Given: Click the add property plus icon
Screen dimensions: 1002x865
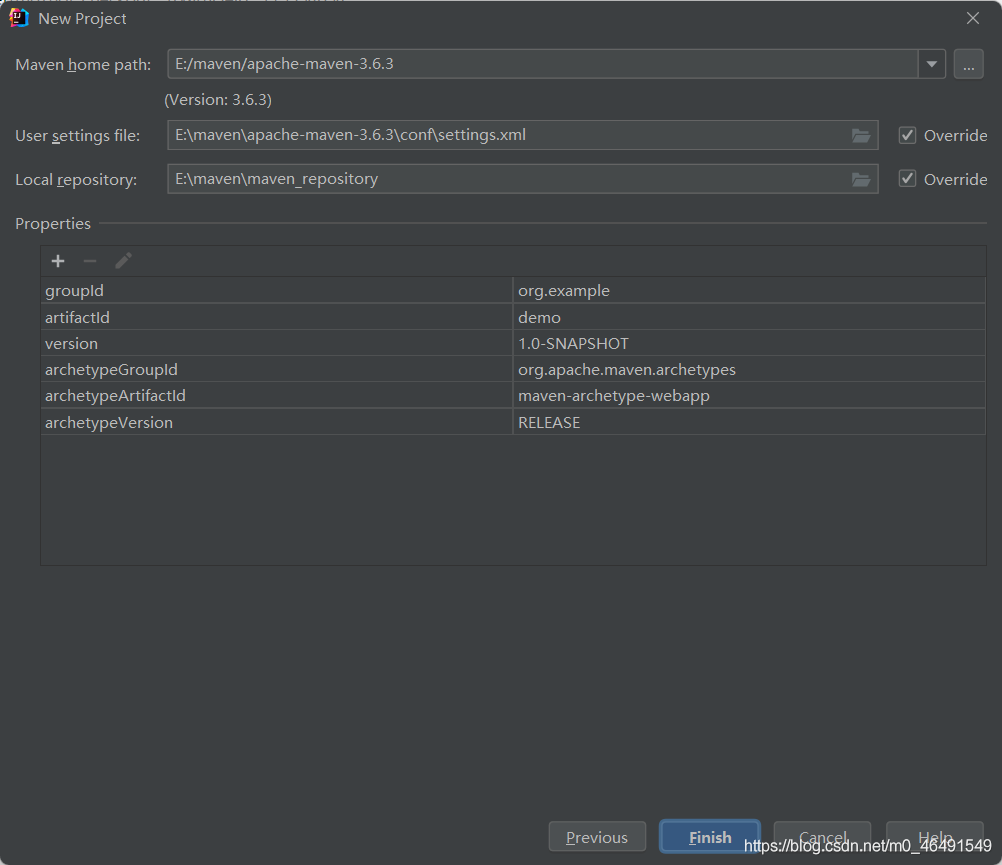Looking at the screenshot, I should 58,261.
